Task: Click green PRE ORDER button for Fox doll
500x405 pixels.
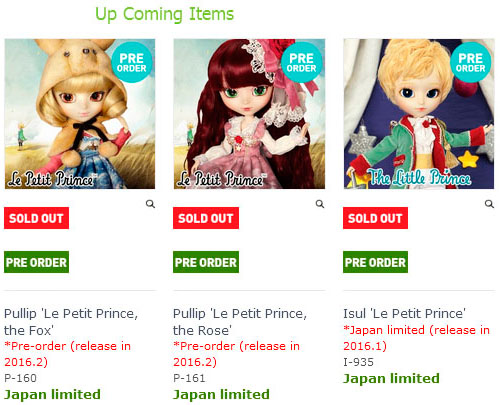Action: click(x=36, y=262)
